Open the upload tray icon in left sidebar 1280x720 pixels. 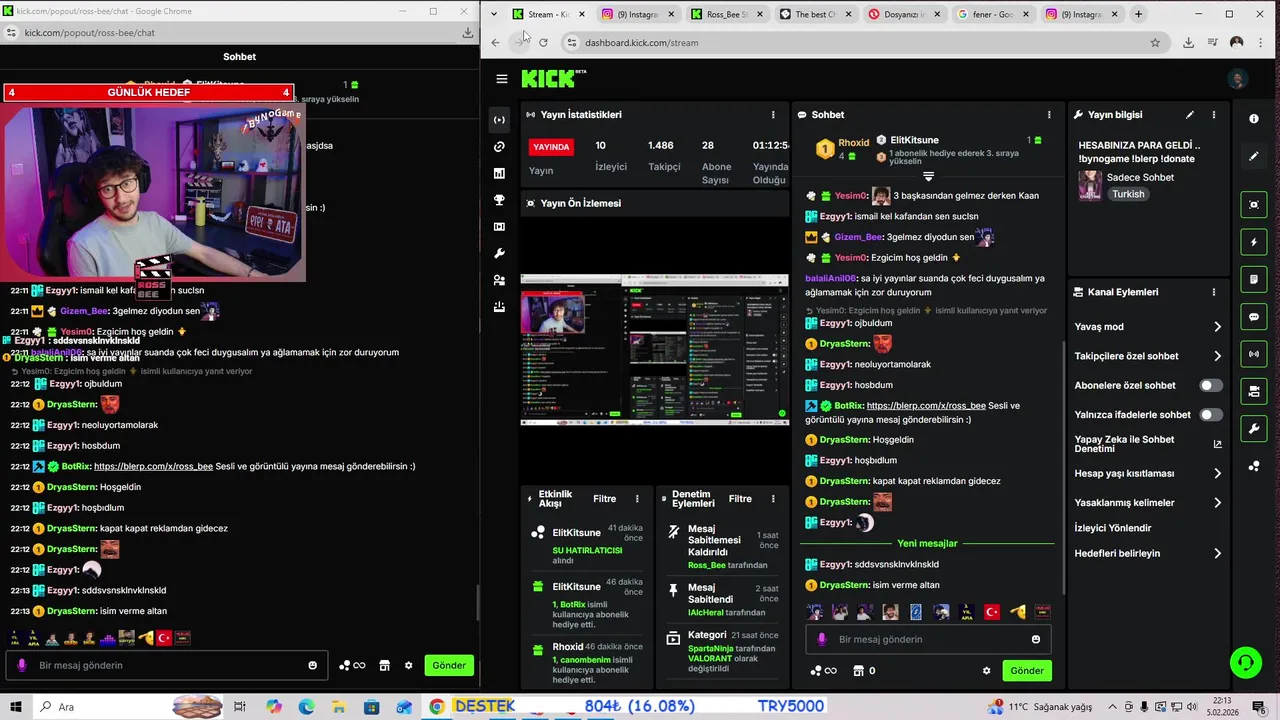pos(499,307)
